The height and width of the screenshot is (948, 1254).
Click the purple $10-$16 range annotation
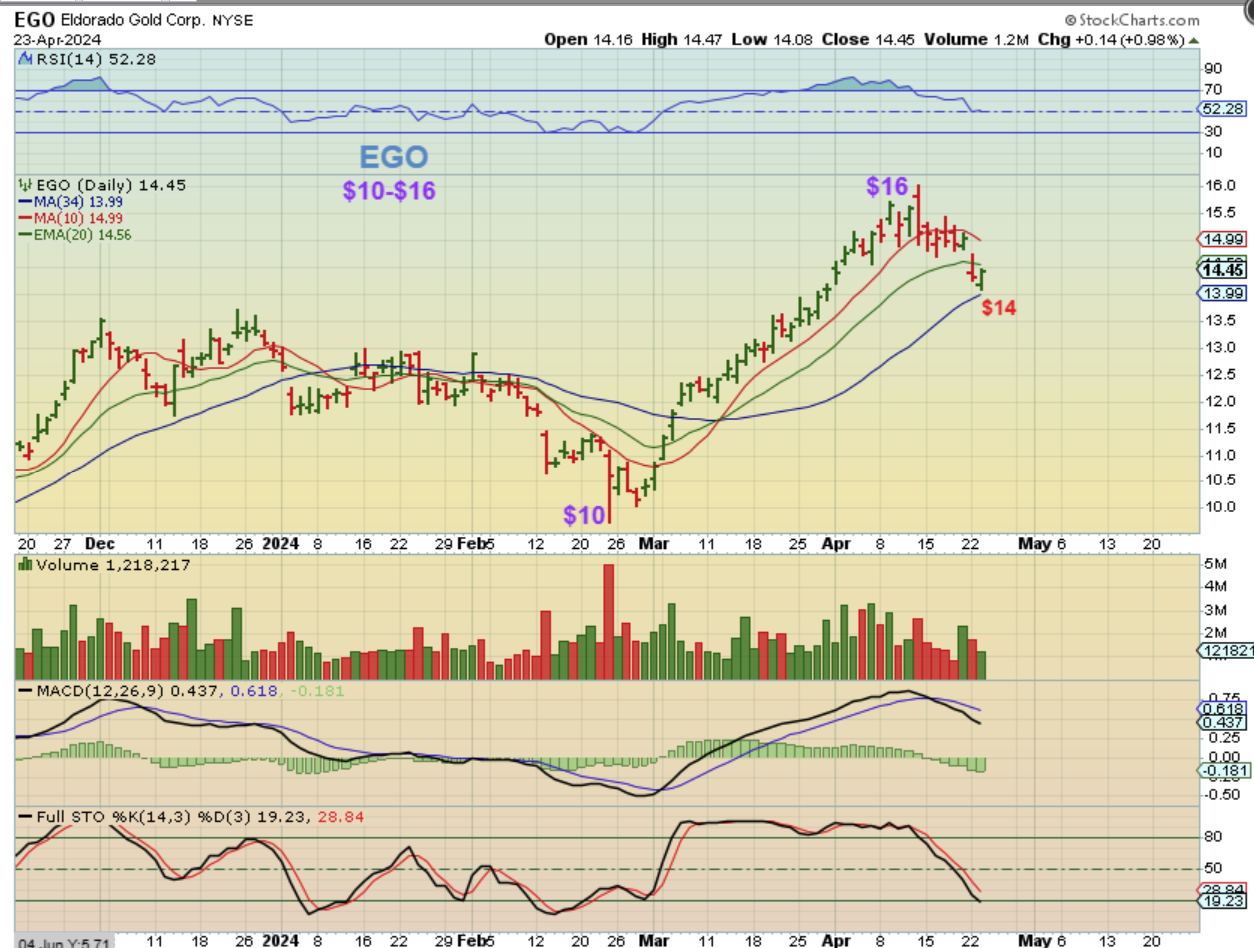pos(389,191)
